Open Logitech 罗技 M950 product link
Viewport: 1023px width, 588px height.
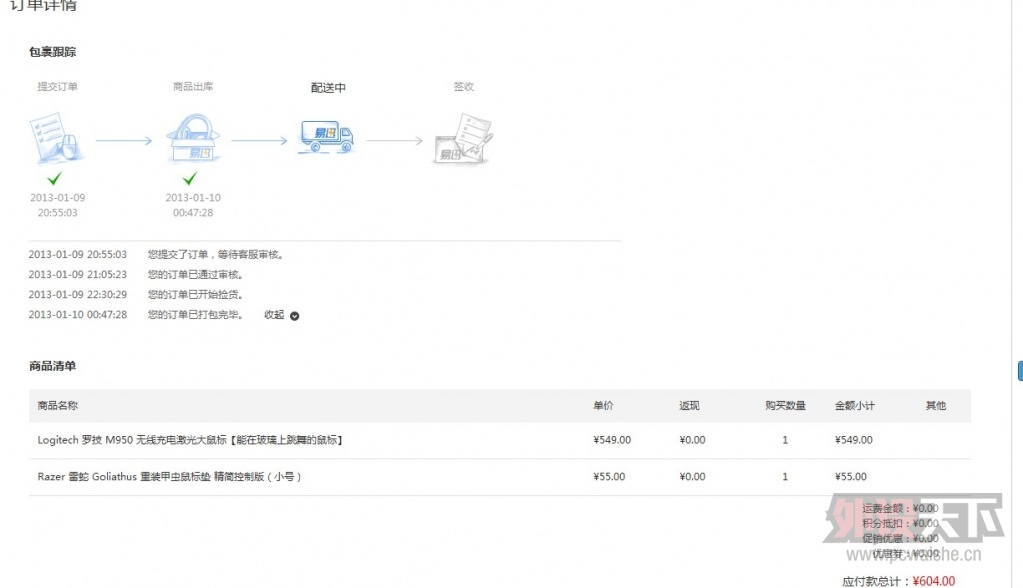coord(190,440)
